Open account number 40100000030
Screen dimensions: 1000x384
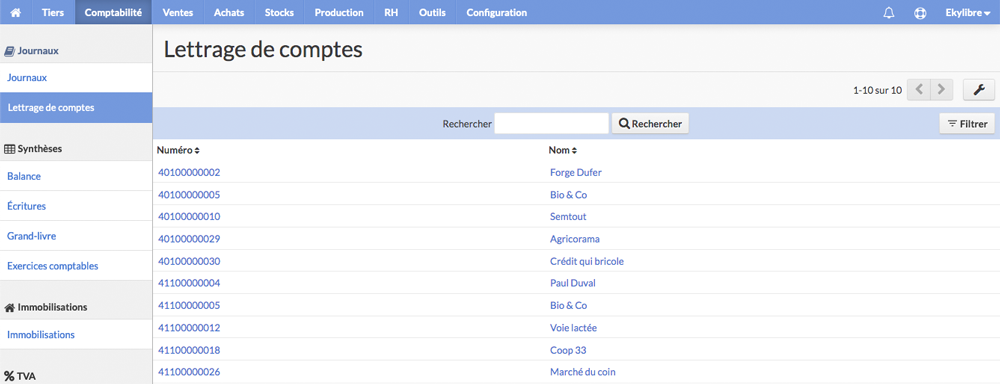pyautogui.click(x=189, y=261)
